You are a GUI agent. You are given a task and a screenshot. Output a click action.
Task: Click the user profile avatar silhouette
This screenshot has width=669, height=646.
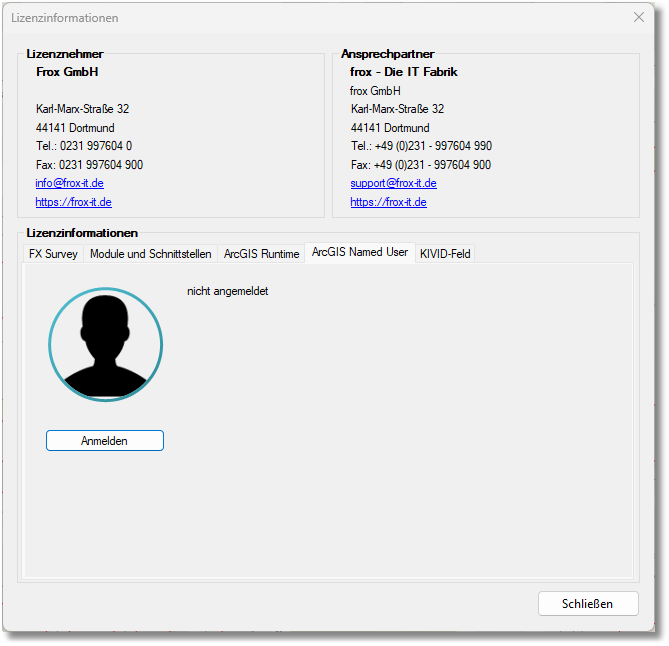[x=105, y=344]
